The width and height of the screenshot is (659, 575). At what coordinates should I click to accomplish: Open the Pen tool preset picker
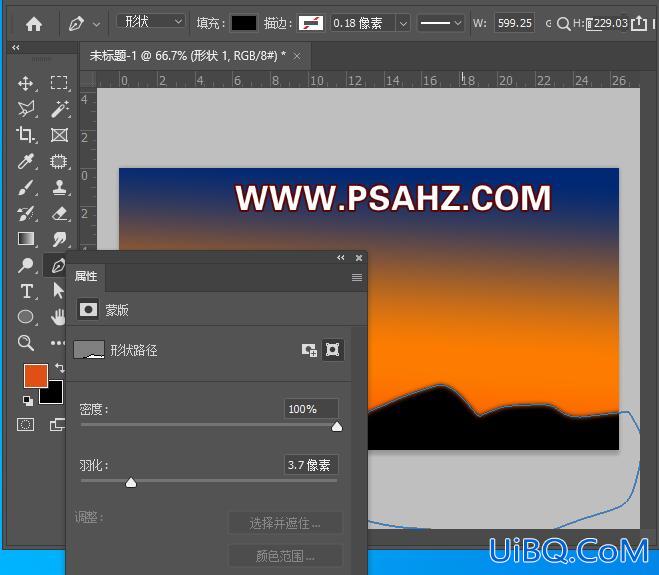tap(97, 24)
